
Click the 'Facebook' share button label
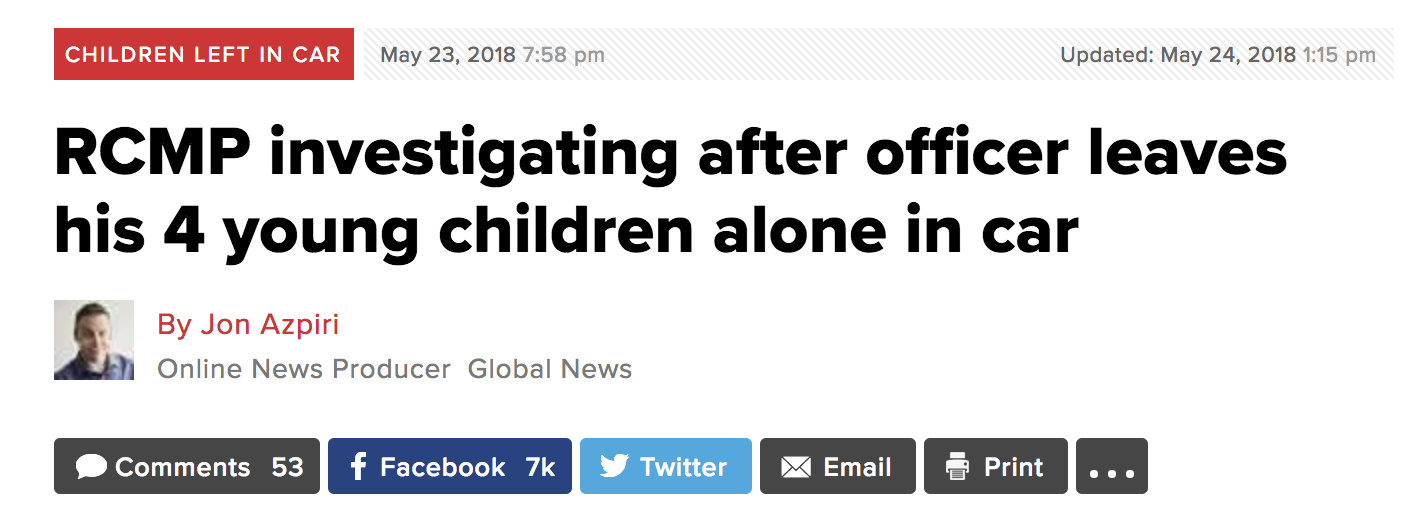point(442,467)
